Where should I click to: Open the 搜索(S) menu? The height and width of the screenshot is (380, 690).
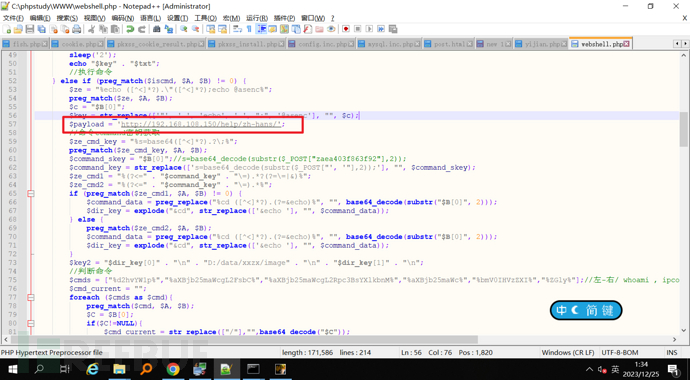(67, 18)
